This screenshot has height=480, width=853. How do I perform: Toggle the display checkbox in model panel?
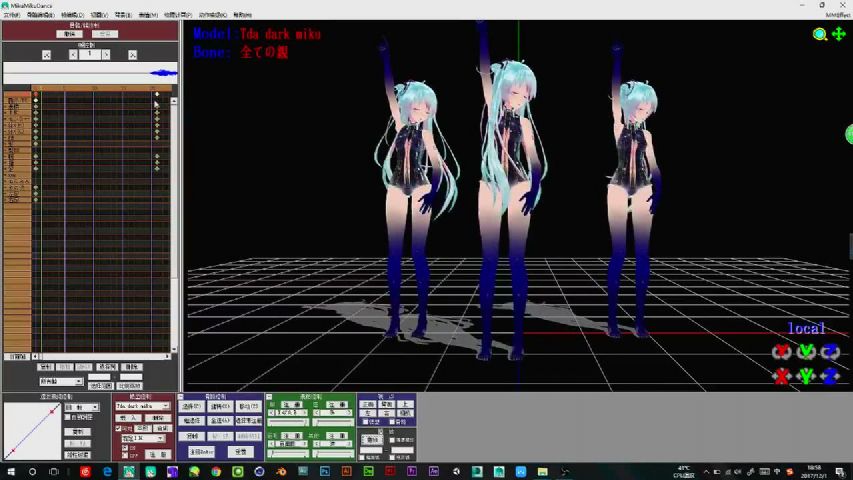[118, 428]
